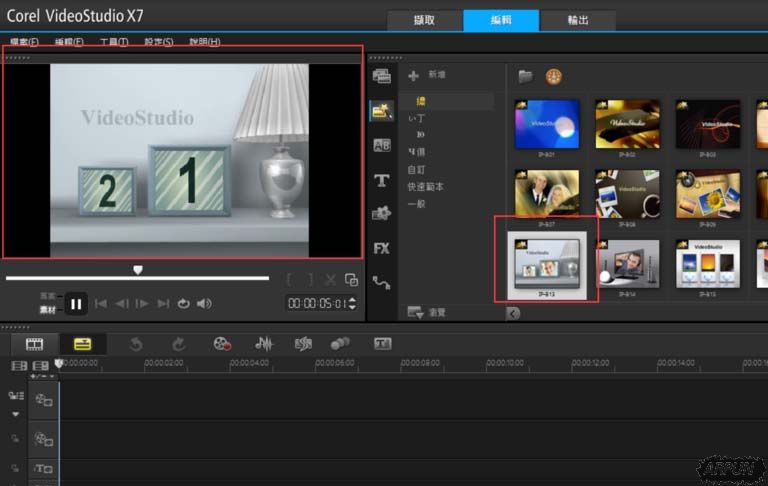Click the preview scrubber slider handle
Viewport: 768px width, 486px height.
click(138, 270)
